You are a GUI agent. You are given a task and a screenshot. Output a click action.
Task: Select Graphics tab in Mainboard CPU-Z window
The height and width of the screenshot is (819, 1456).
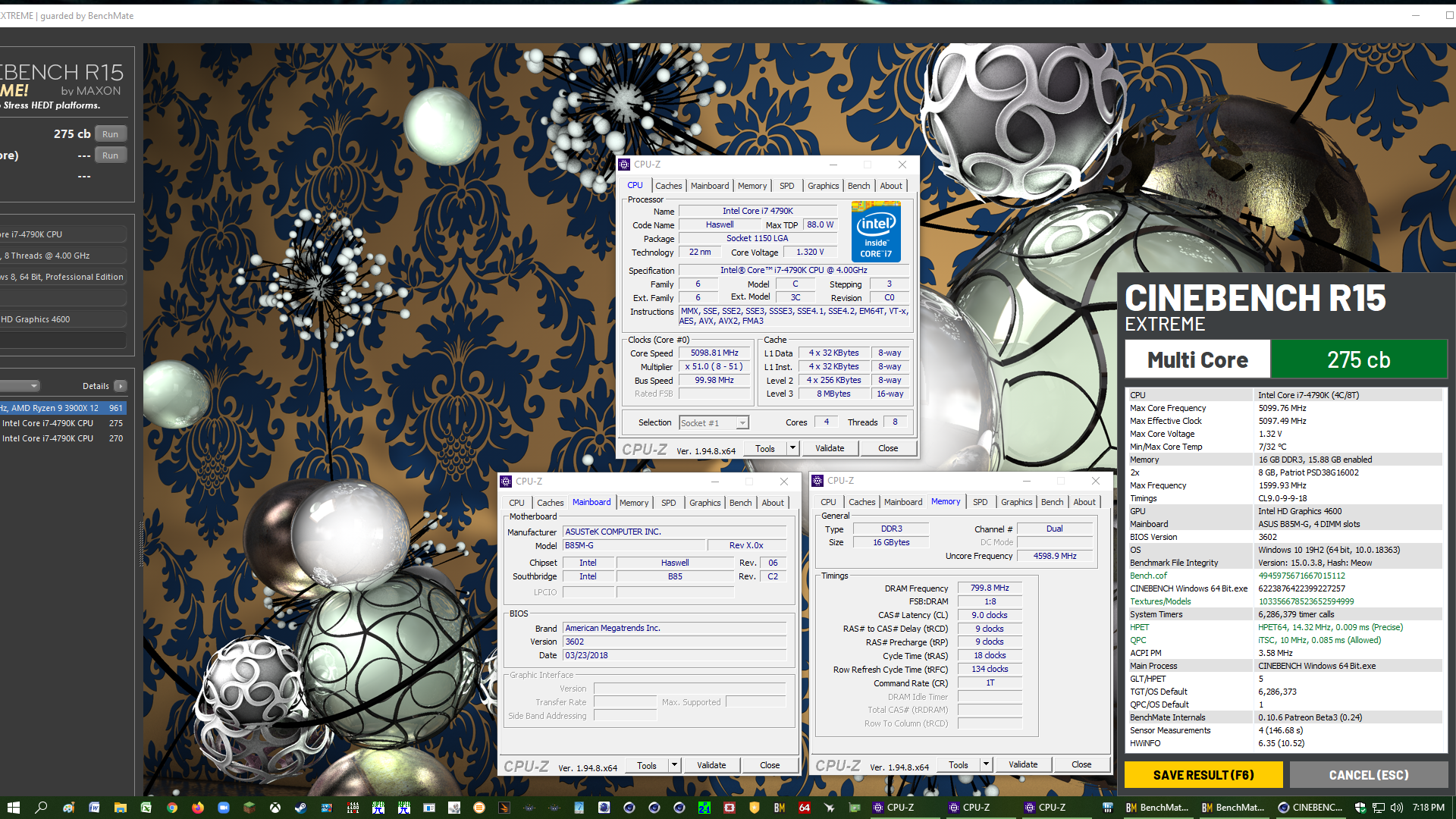click(704, 503)
